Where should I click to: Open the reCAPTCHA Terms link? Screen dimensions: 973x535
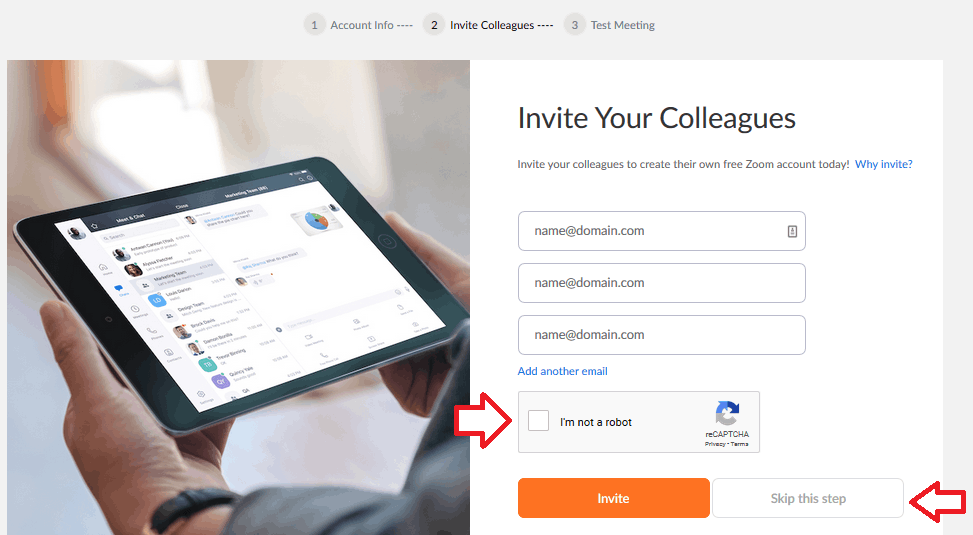click(740, 444)
